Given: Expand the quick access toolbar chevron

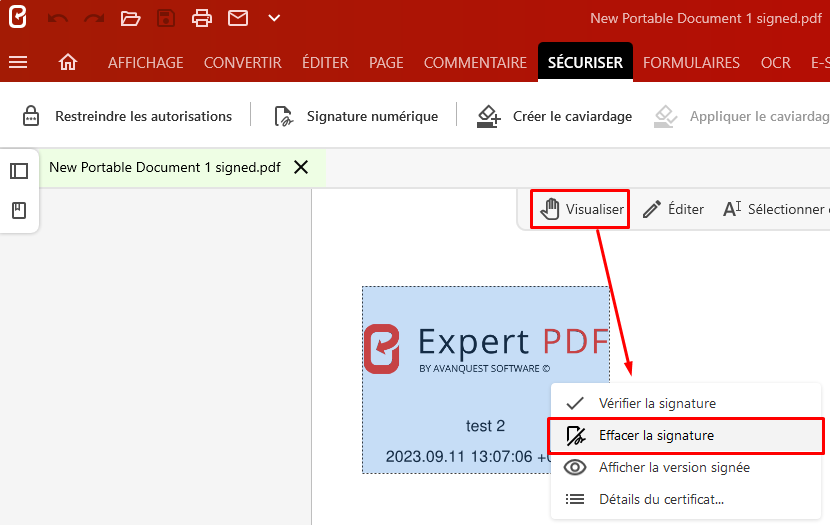Looking at the screenshot, I should [274, 18].
